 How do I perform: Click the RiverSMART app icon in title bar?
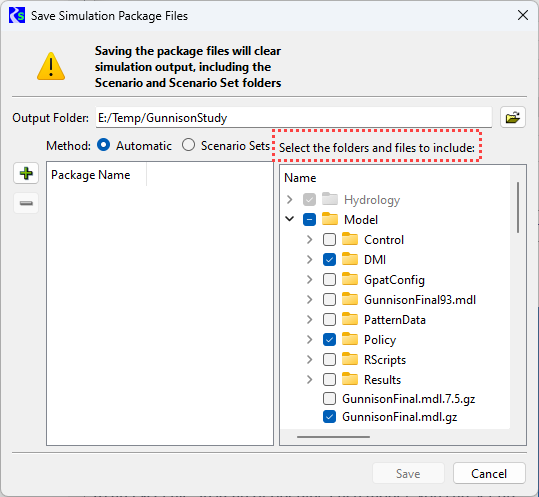(x=17, y=16)
